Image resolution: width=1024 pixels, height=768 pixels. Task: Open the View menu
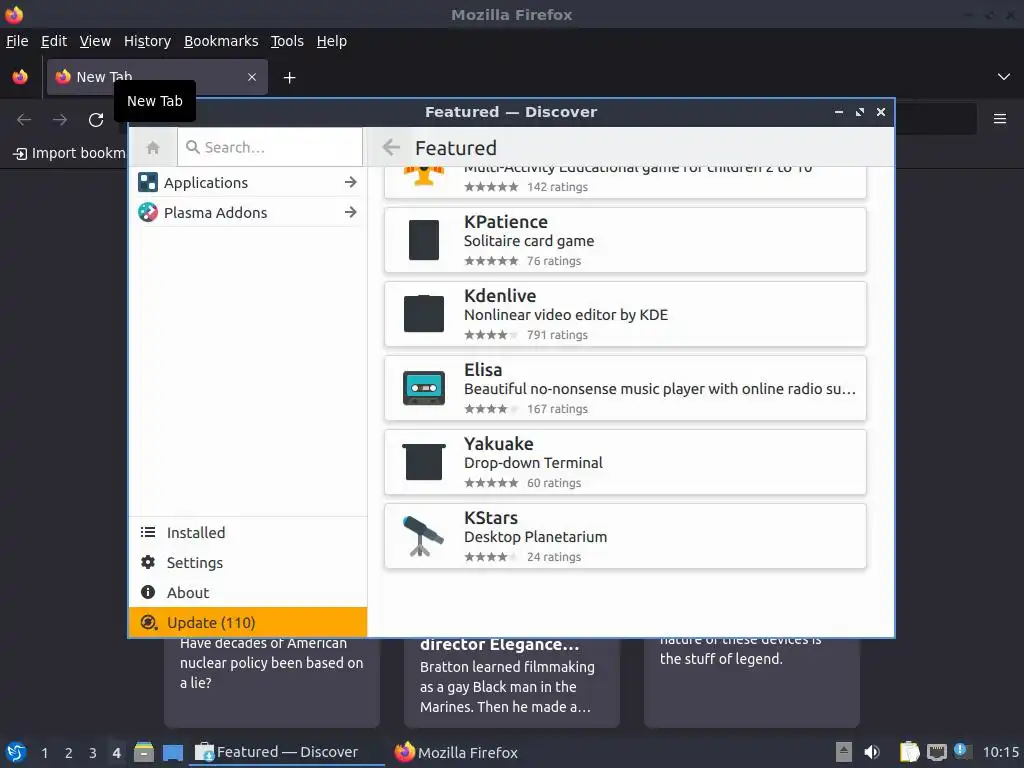tap(95, 41)
